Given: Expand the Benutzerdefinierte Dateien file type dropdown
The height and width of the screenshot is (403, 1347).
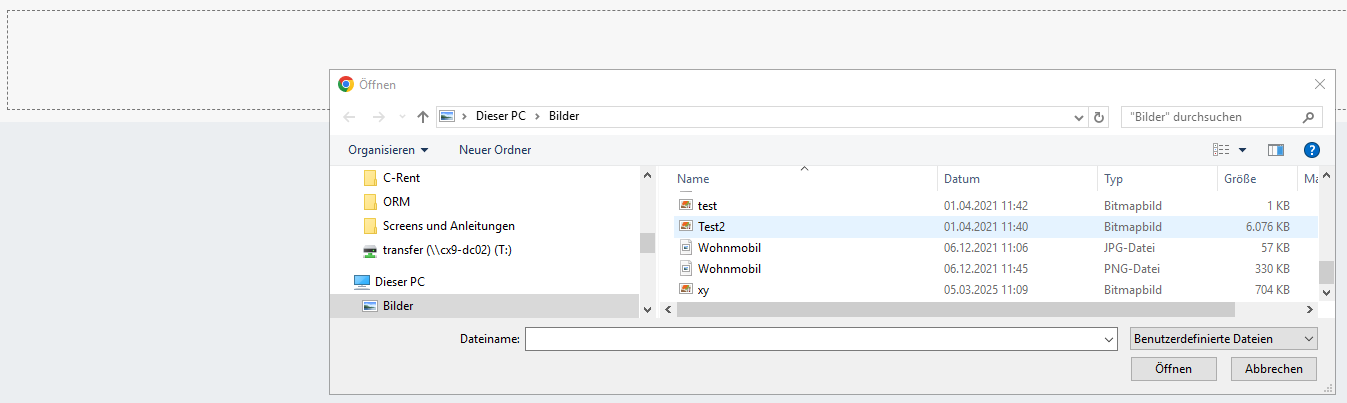Looking at the screenshot, I should coord(1223,339).
